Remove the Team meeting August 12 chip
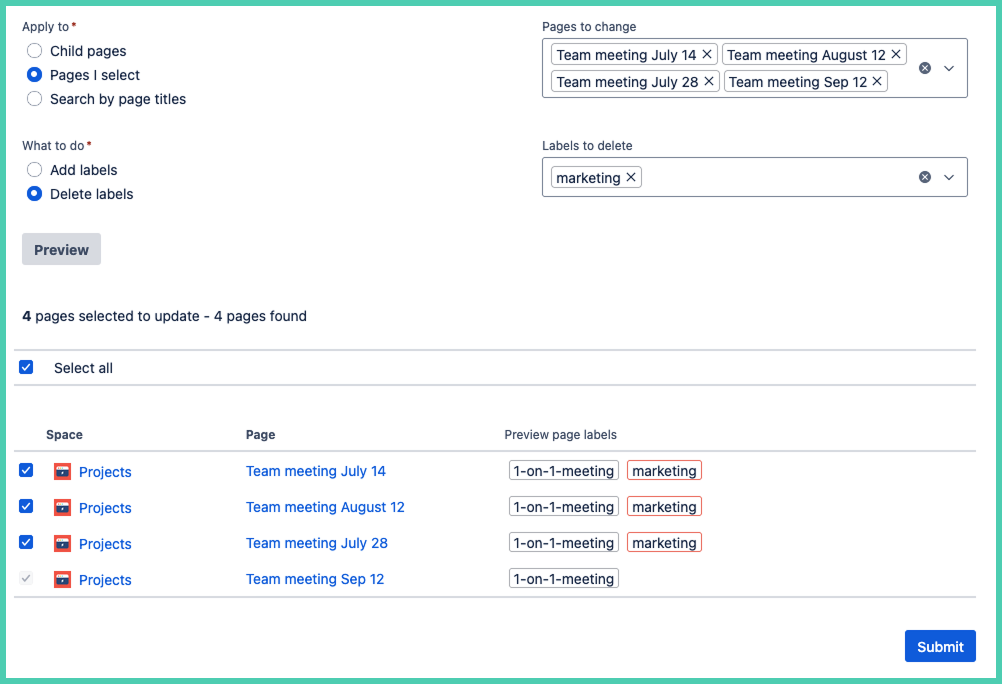 tap(896, 55)
